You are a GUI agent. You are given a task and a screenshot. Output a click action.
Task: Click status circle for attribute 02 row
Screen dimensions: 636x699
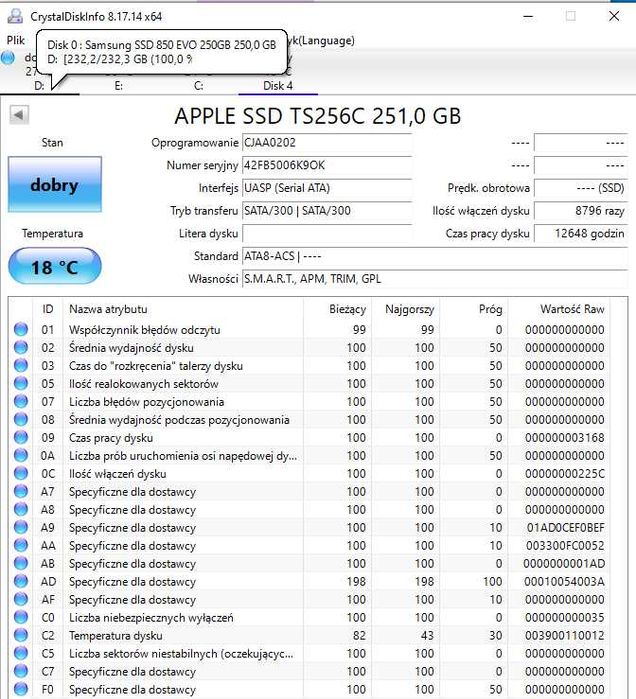(21, 347)
